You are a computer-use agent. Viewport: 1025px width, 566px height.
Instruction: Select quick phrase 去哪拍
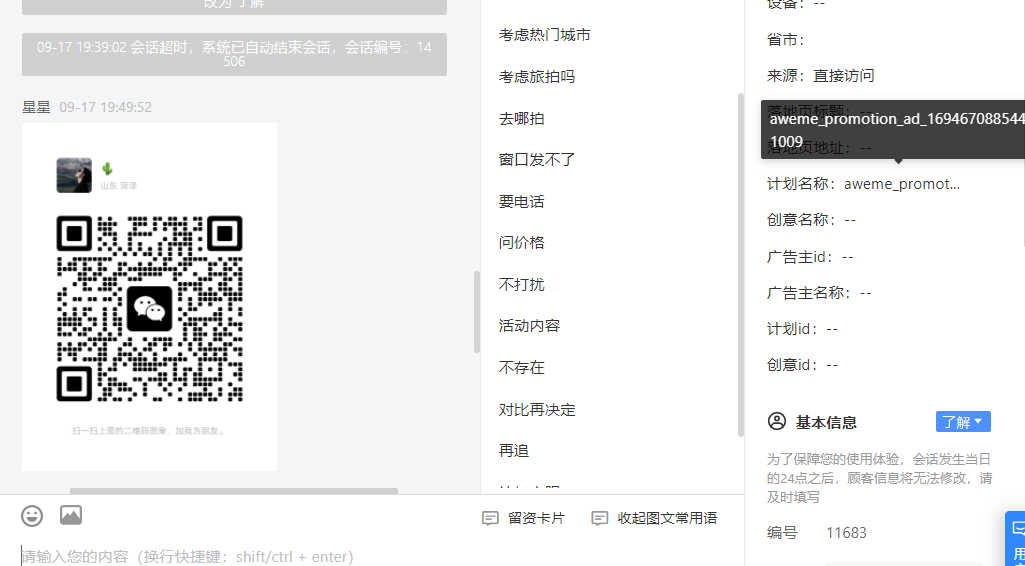click(521, 118)
